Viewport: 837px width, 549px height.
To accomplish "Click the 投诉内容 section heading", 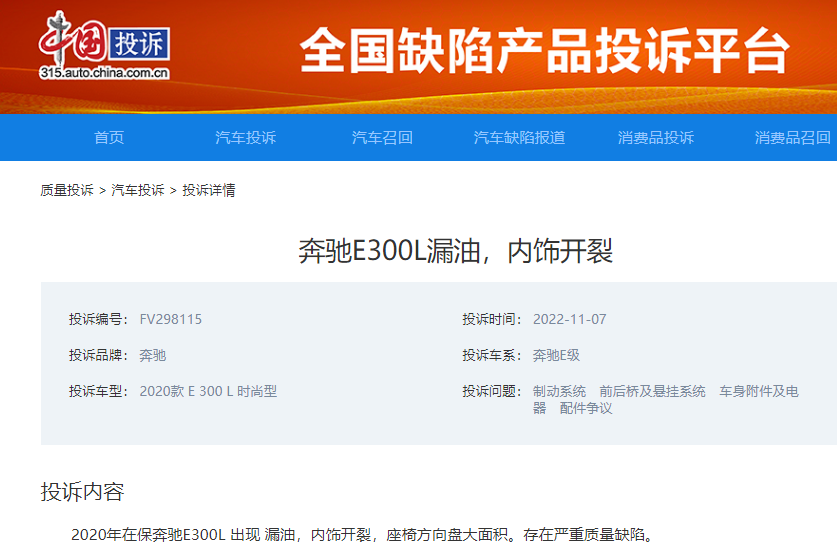I will pyautogui.click(x=82, y=492).
